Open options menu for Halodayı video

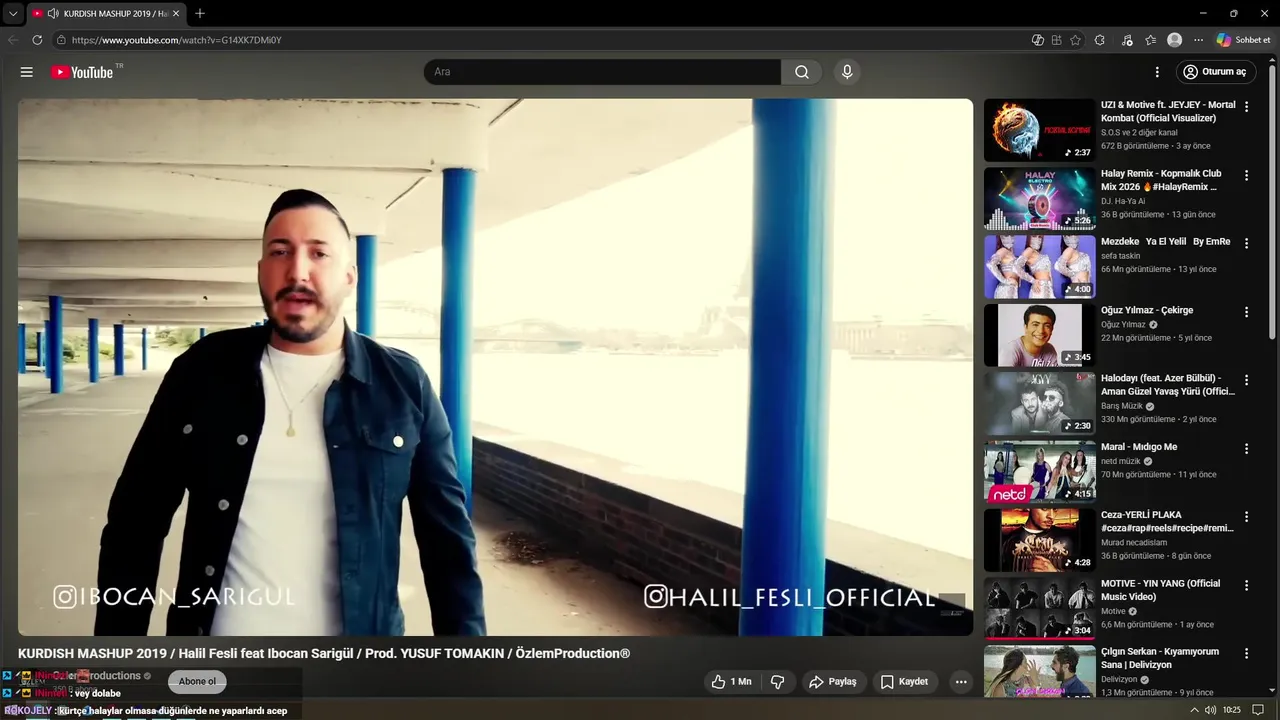[x=1246, y=380]
